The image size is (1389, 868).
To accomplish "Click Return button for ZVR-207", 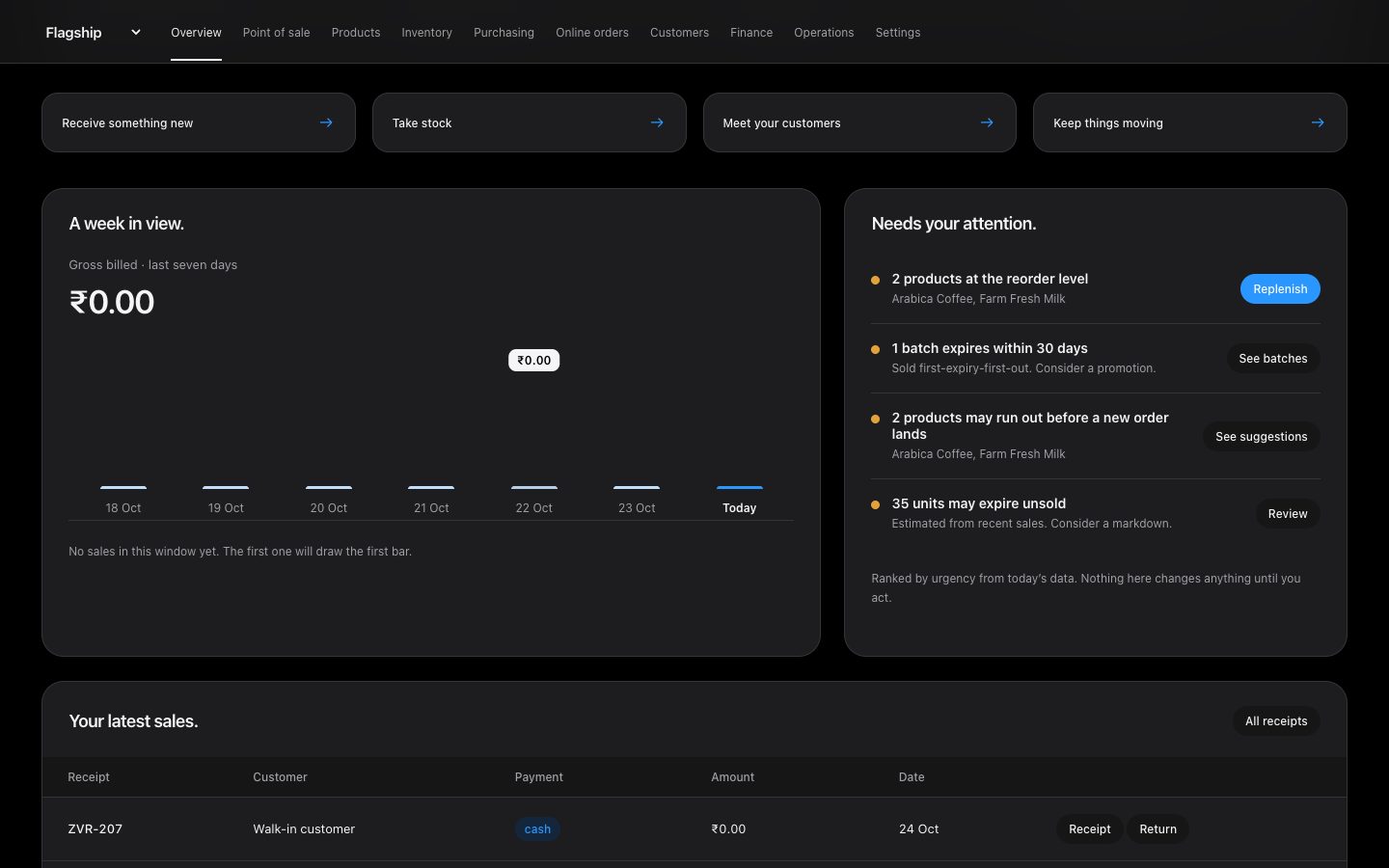I will (1157, 828).
